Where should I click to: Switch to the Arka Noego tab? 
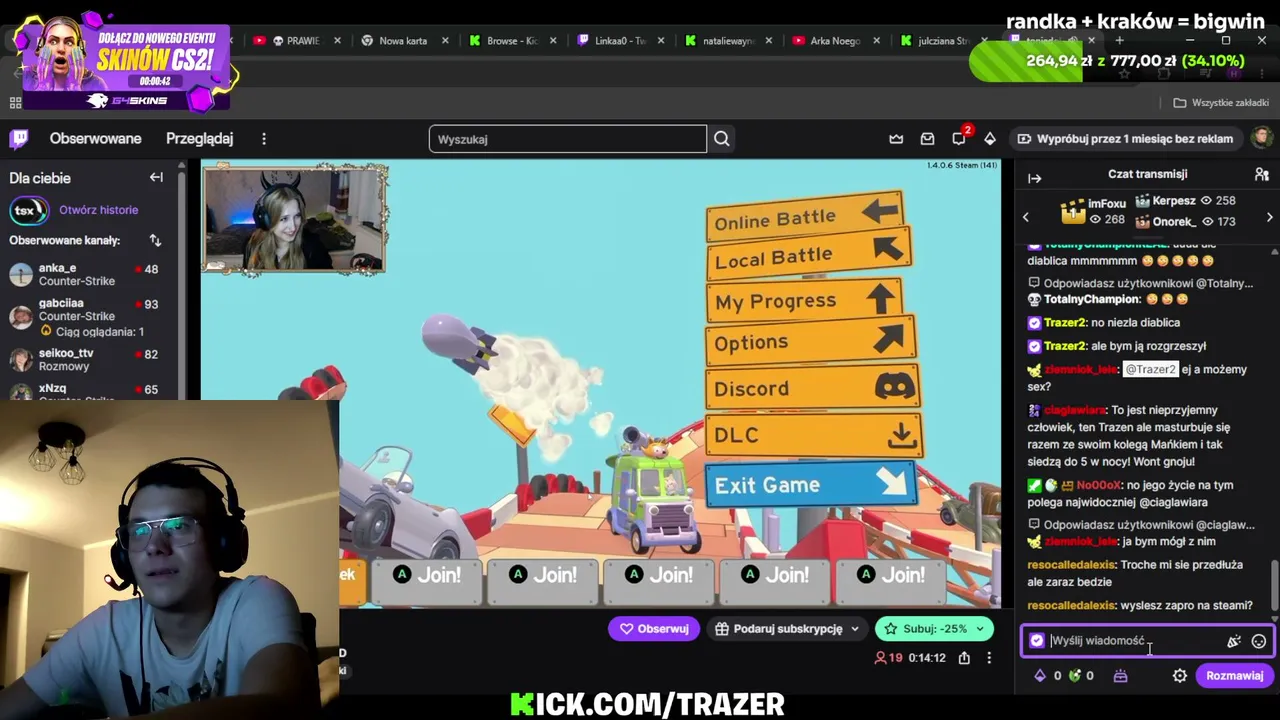(834, 41)
